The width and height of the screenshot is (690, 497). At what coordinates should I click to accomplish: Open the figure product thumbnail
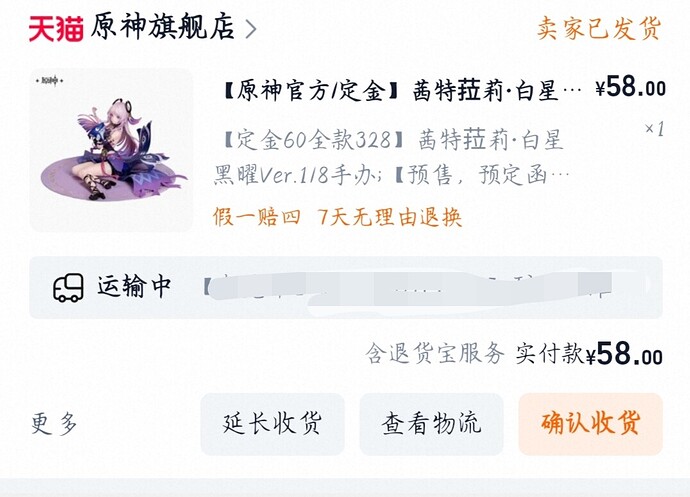point(111,150)
